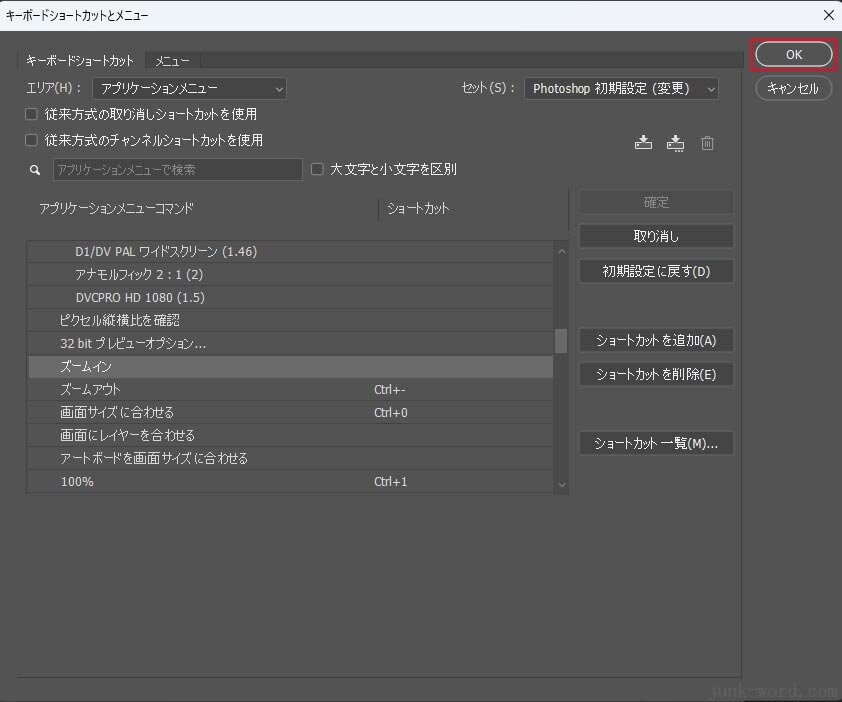Toggle 従来方式のチャンネルショートカットを使用 checkbox
Image resolution: width=842 pixels, height=702 pixels.
point(32,140)
